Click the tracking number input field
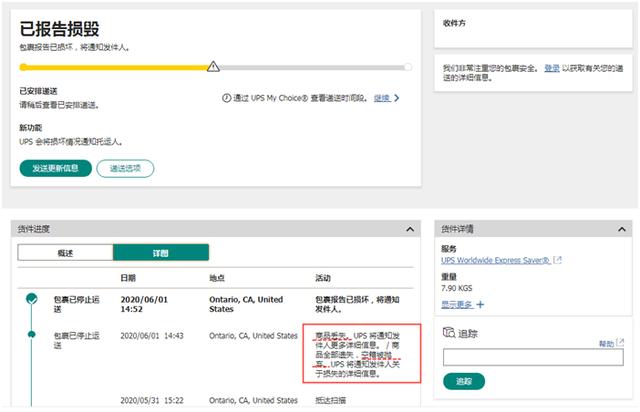The width and height of the screenshot is (640, 412). tap(533, 357)
